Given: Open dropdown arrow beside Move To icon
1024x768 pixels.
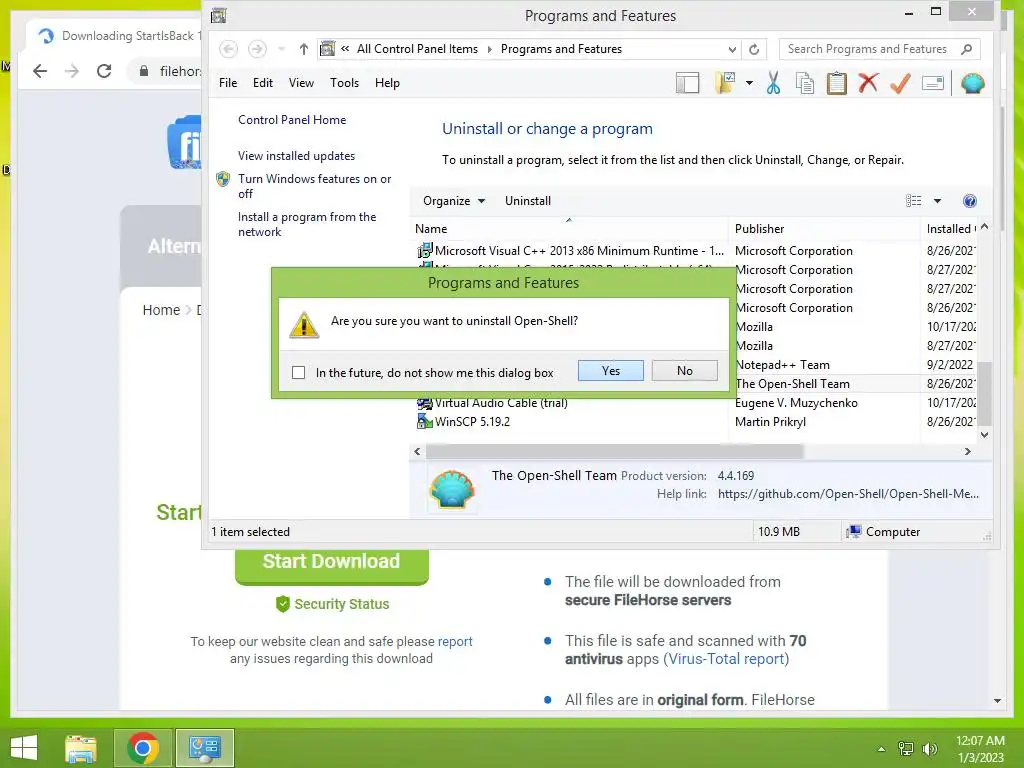Looking at the screenshot, I should tap(749, 84).
